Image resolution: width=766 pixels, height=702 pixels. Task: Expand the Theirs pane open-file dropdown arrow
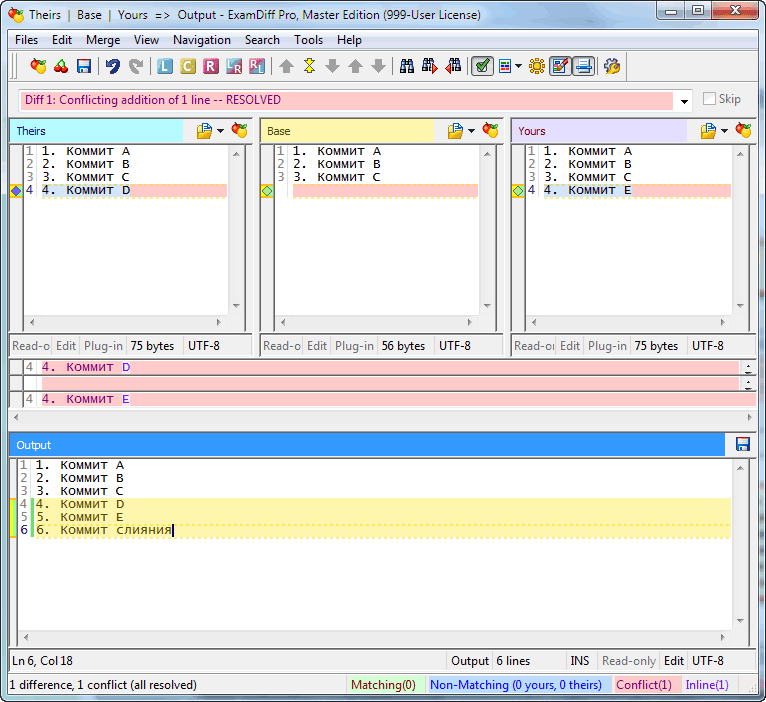pos(220,131)
